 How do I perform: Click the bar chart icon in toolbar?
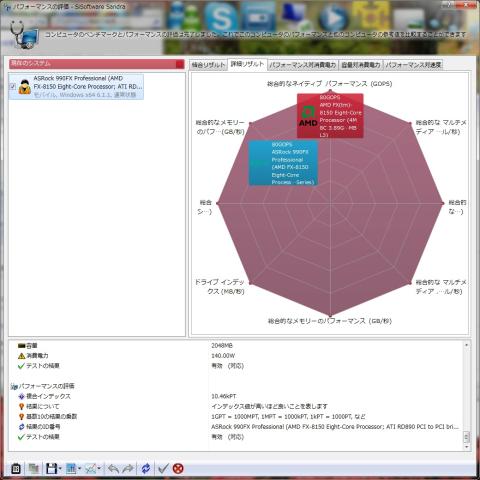pos(71,469)
